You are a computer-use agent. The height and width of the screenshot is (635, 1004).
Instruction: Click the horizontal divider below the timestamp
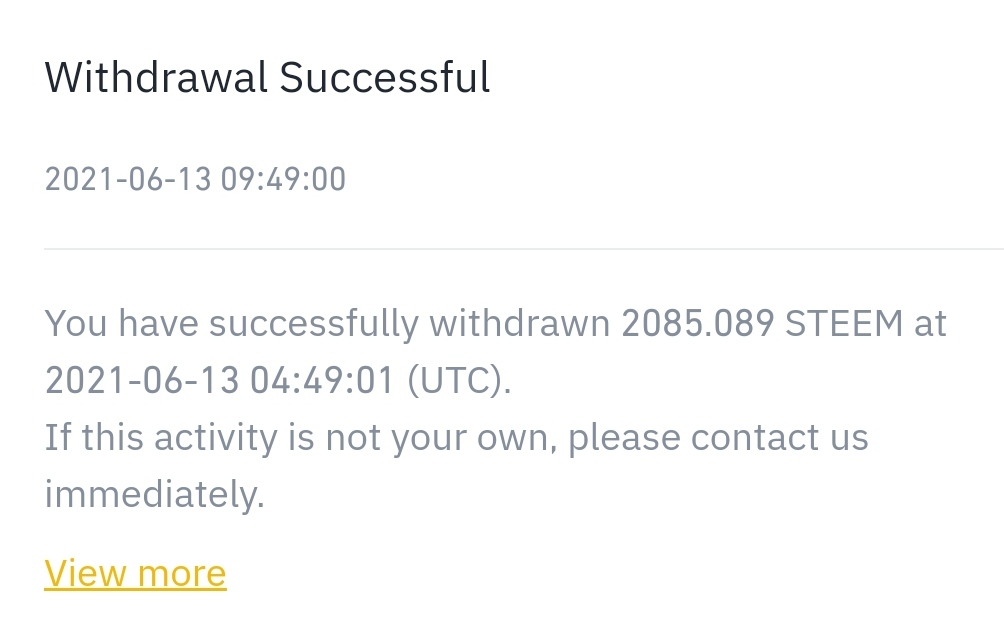[524, 248]
